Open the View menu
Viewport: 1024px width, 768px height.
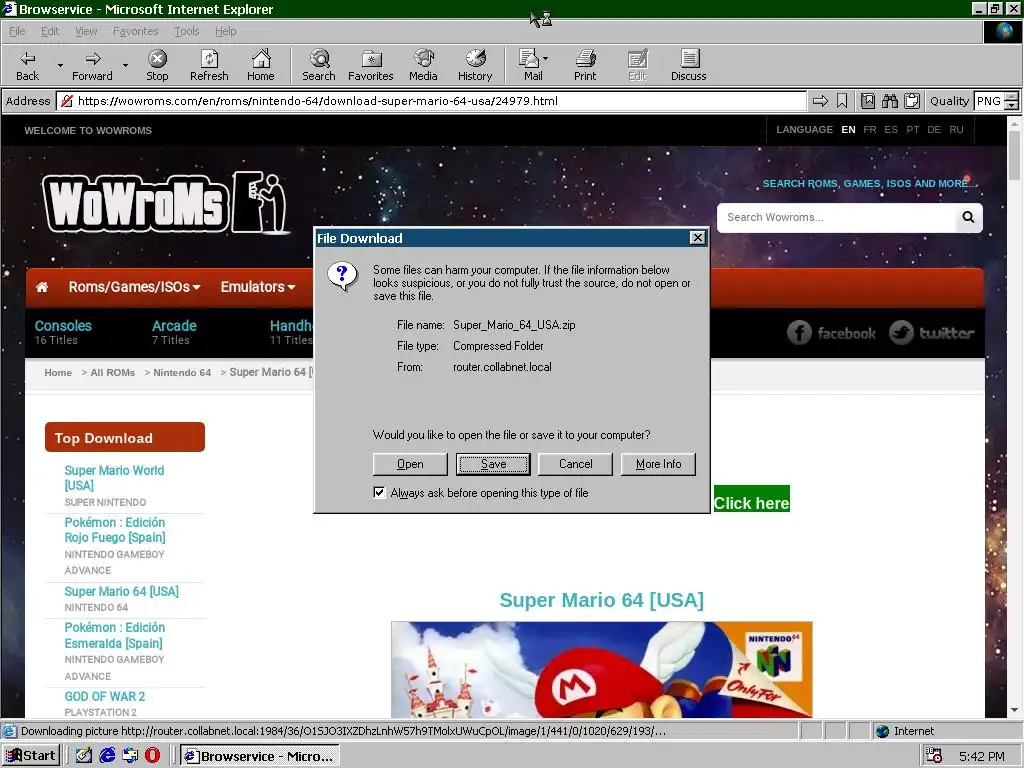[x=86, y=31]
